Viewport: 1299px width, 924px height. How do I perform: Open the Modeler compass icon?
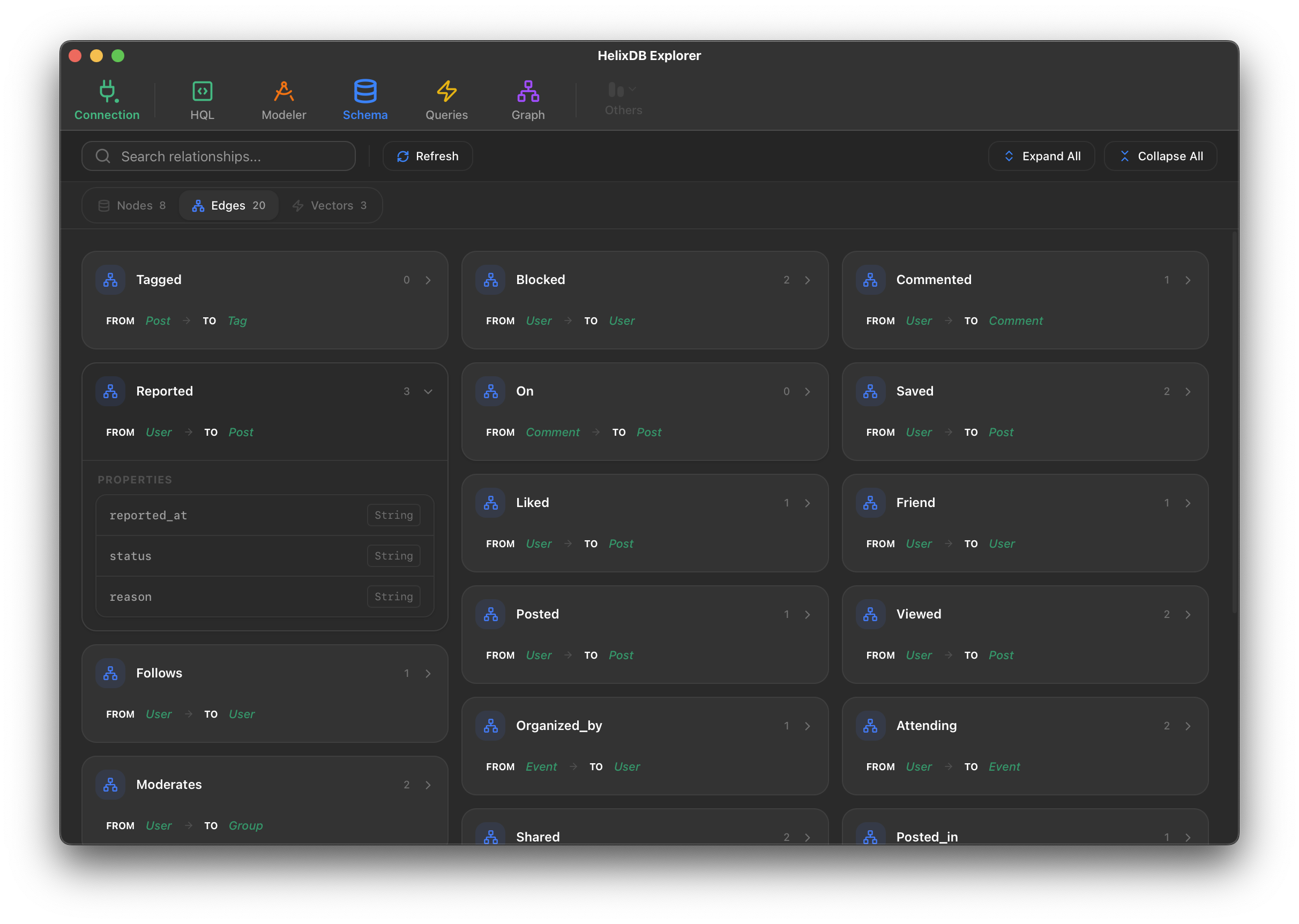283,91
